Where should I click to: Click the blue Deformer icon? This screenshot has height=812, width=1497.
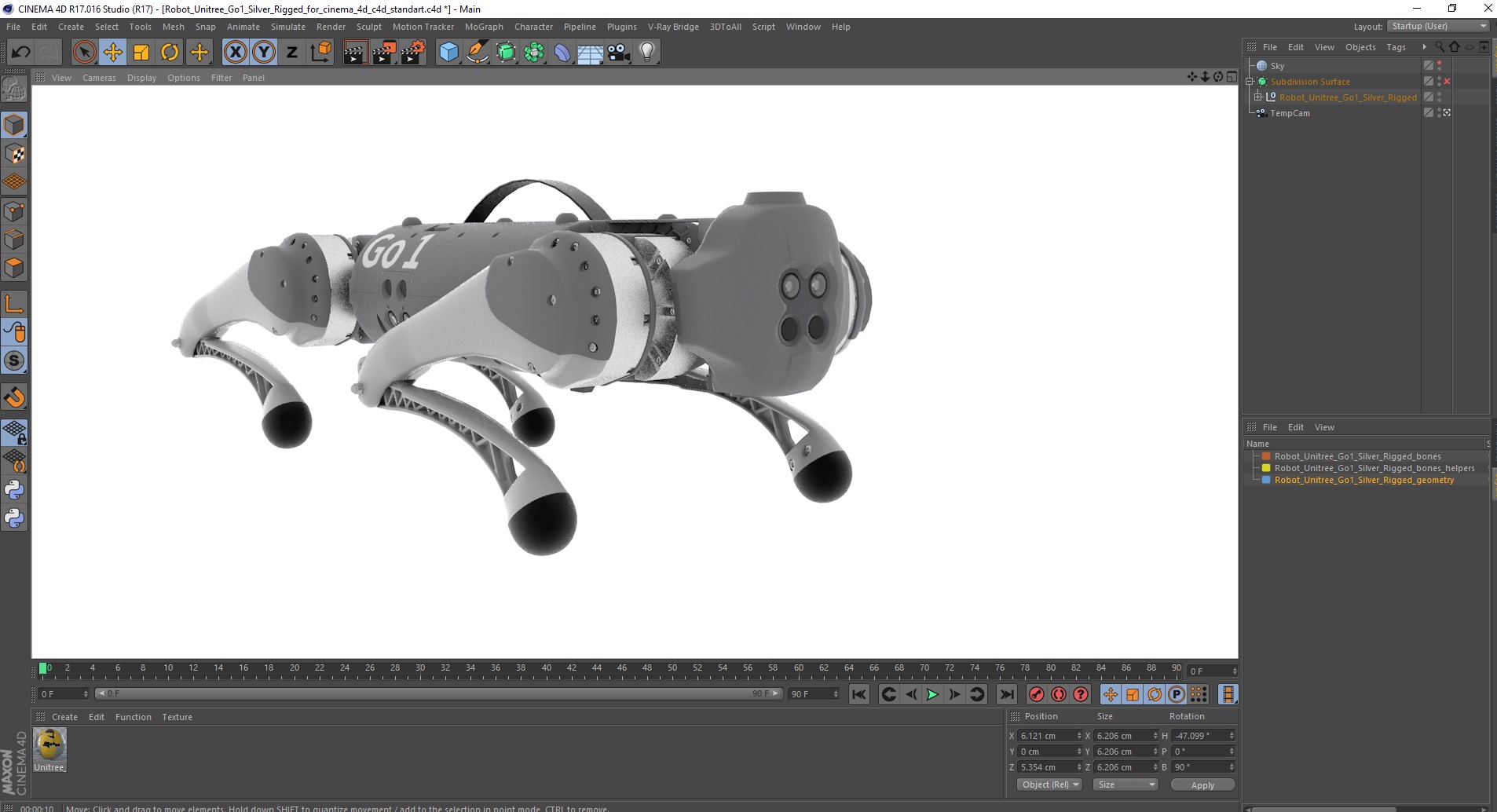562,53
